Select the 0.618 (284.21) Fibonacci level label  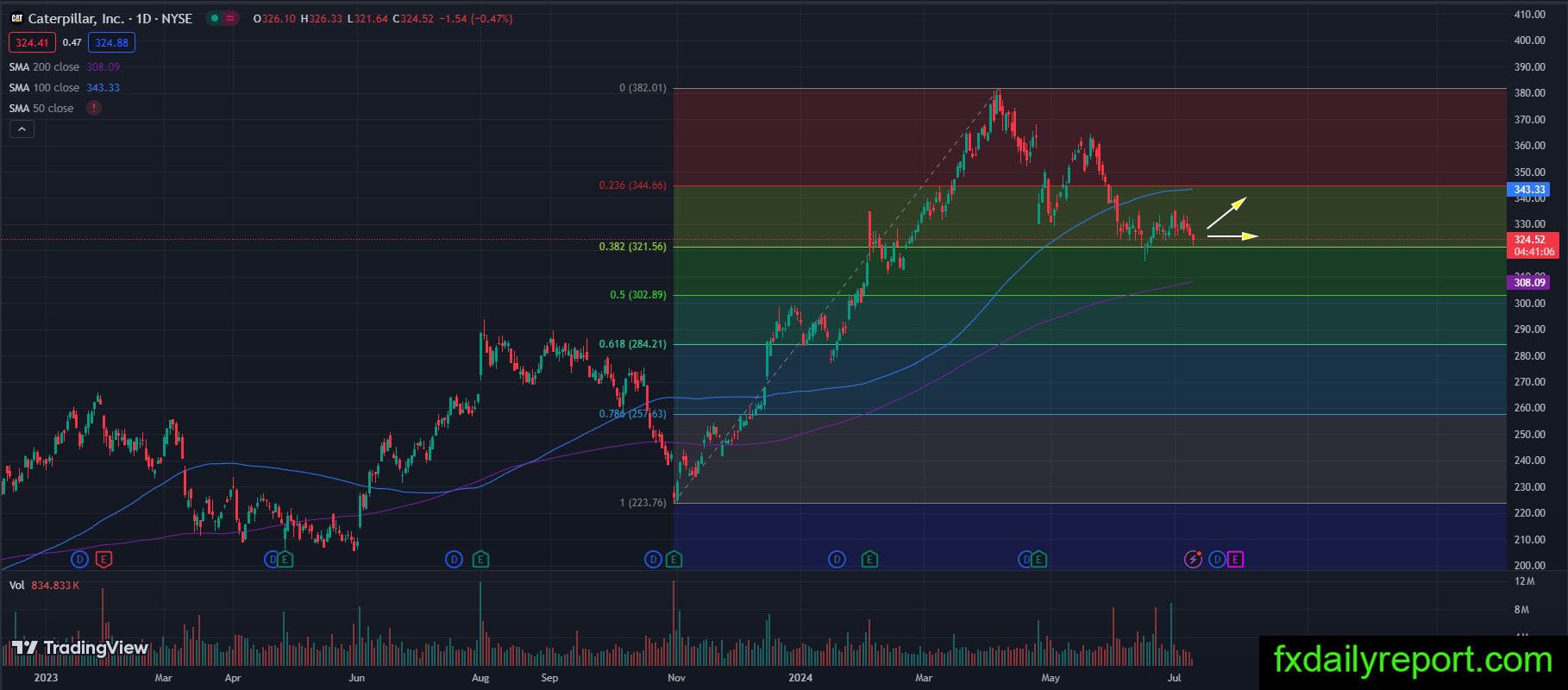coord(633,344)
